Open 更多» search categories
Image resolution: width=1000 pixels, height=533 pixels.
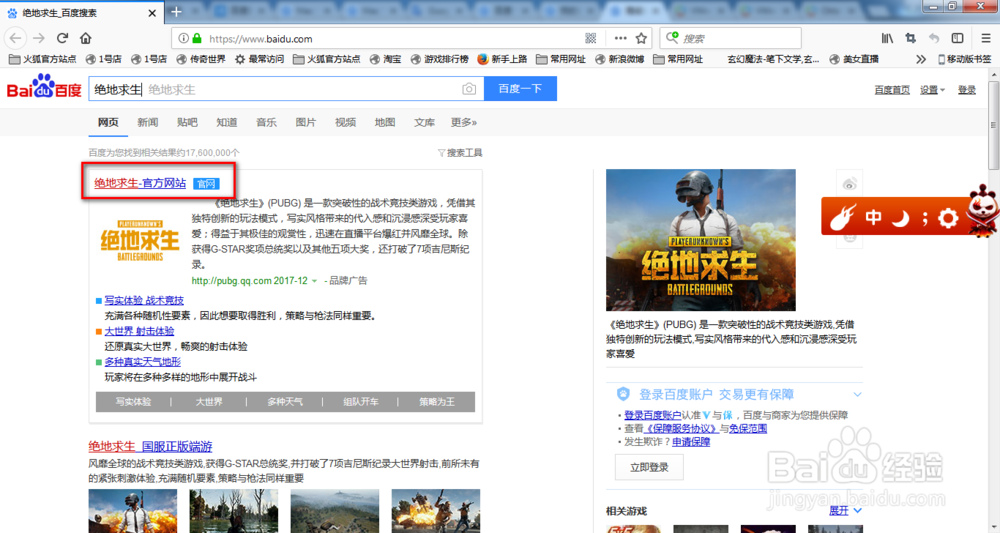coord(464,122)
